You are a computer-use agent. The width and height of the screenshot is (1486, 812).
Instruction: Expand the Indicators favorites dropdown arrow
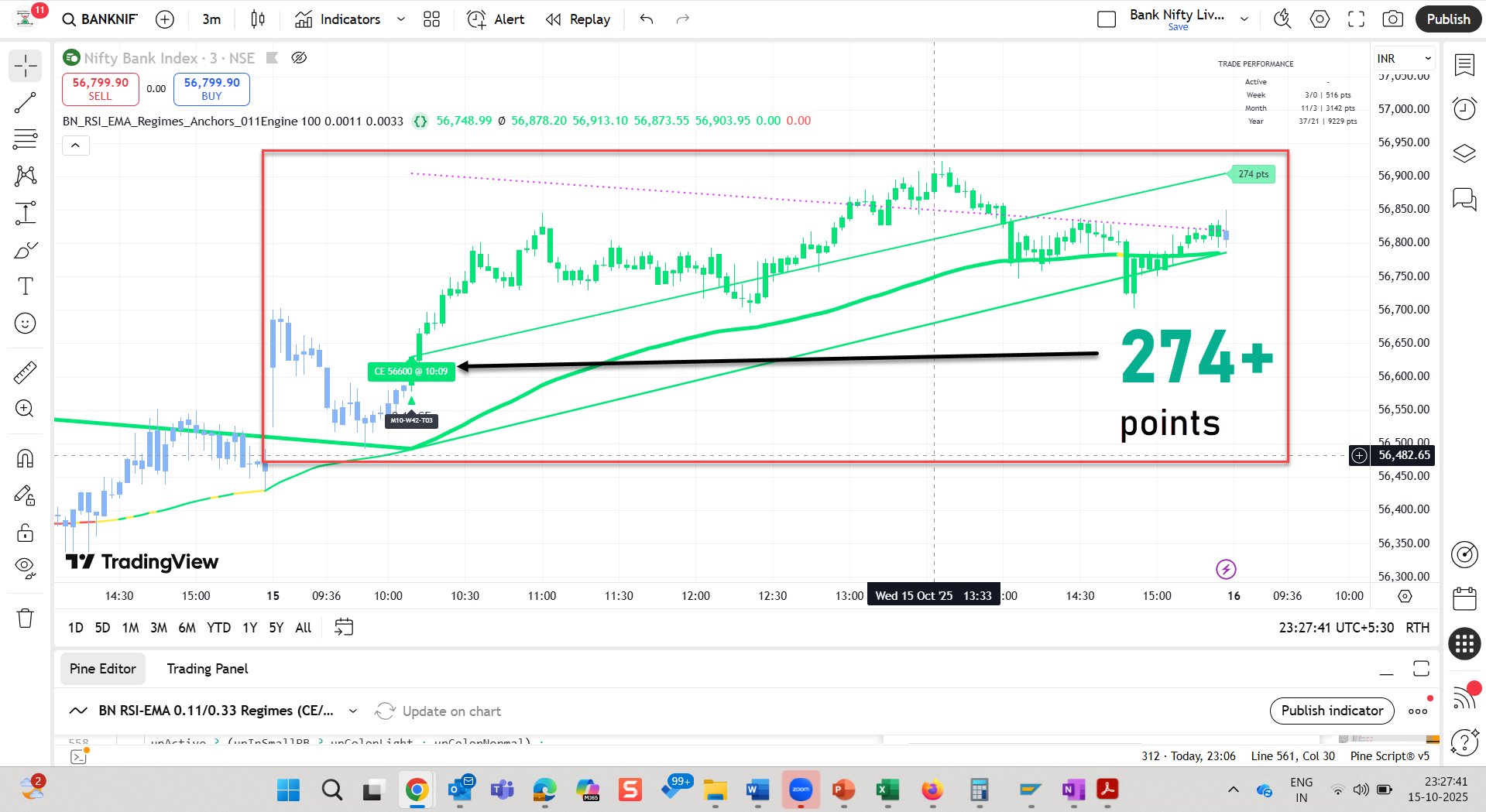click(400, 19)
